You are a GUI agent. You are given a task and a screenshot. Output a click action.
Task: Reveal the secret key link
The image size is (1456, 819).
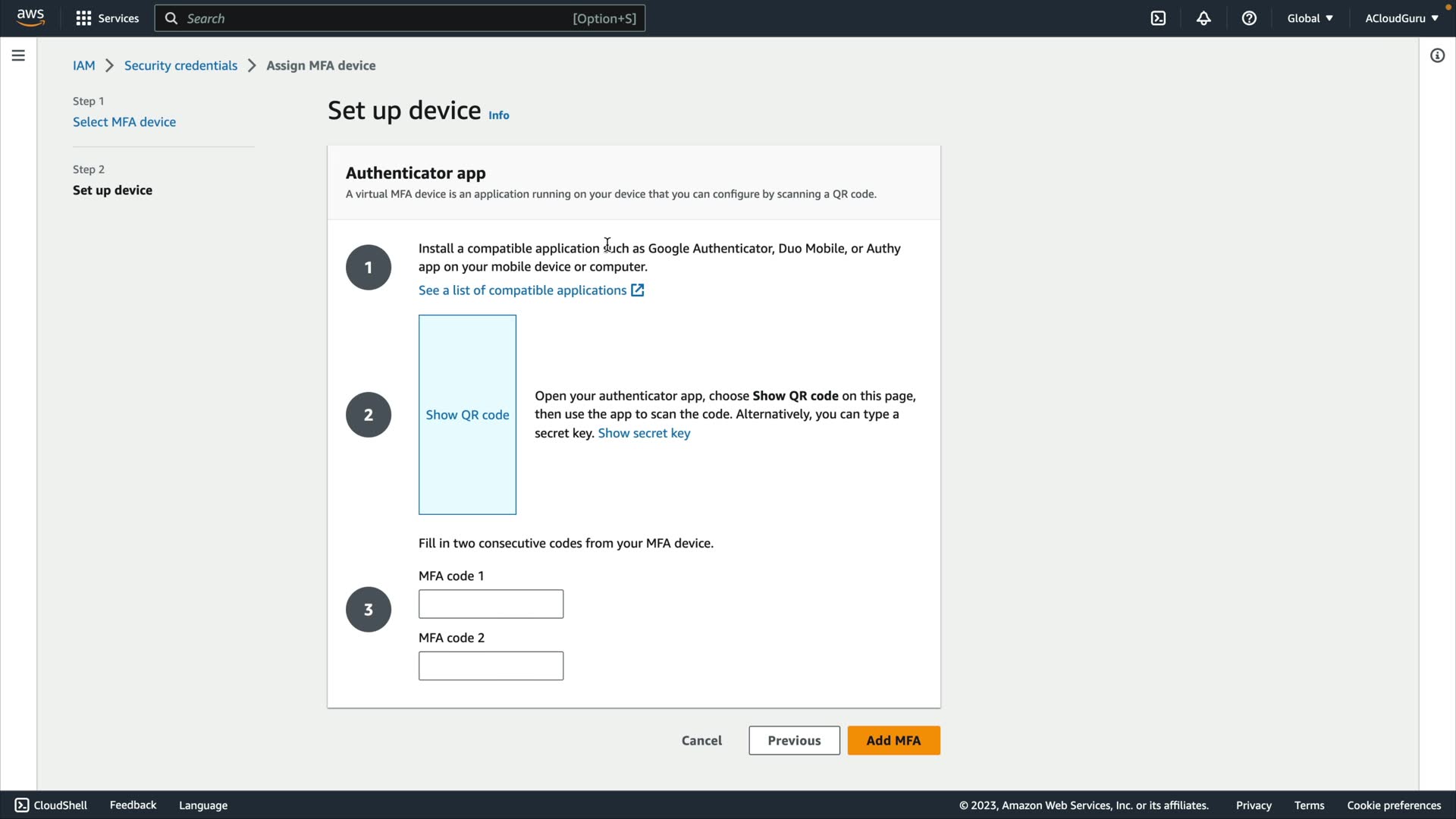(644, 433)
